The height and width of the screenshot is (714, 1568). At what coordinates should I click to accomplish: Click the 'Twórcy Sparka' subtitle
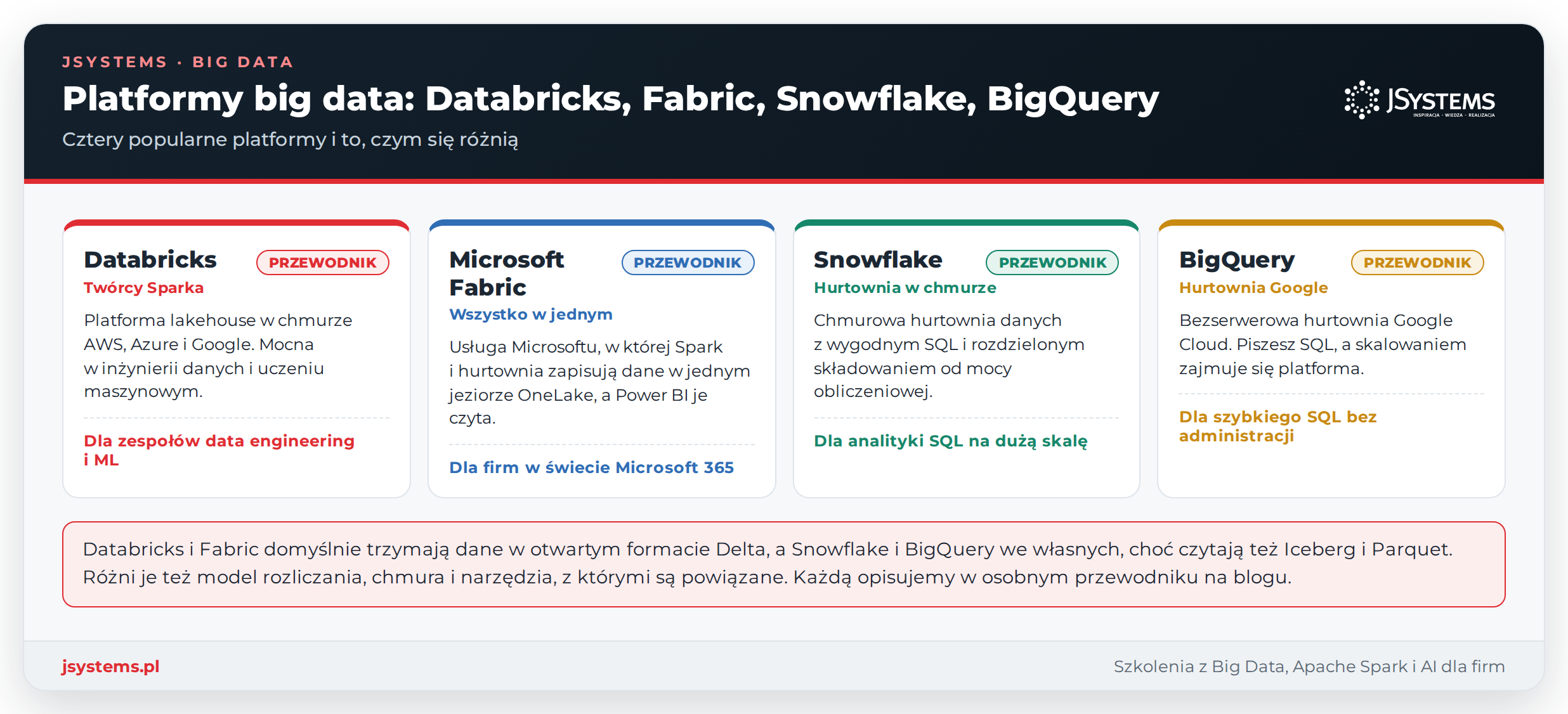click(x=144, y=288)
